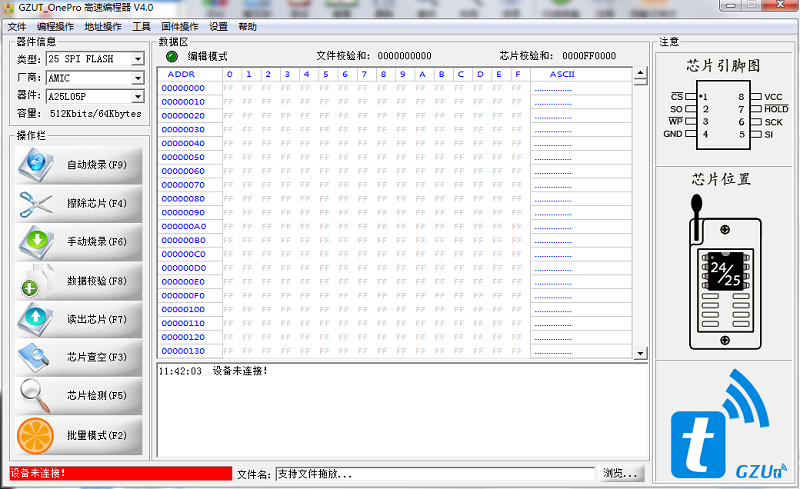Image resolution: width=800 pixels, height=489 pixels.
Task: Open the 固件操作 menu
Action: tap(180, 27)
